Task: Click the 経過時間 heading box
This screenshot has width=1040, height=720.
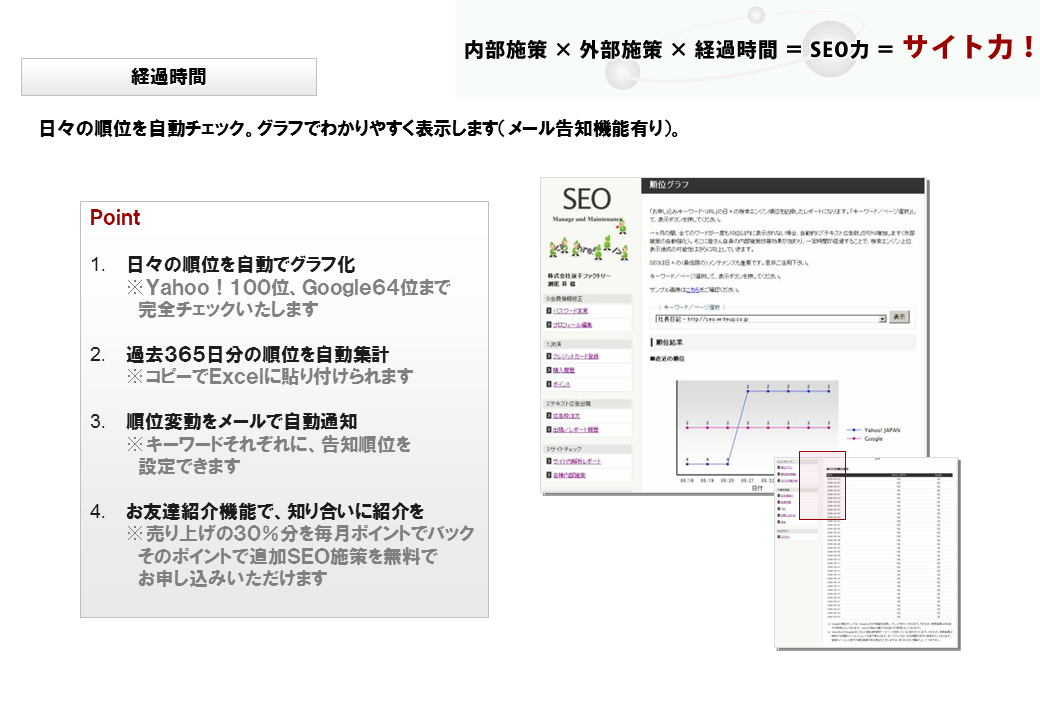Action: (169, 77)
